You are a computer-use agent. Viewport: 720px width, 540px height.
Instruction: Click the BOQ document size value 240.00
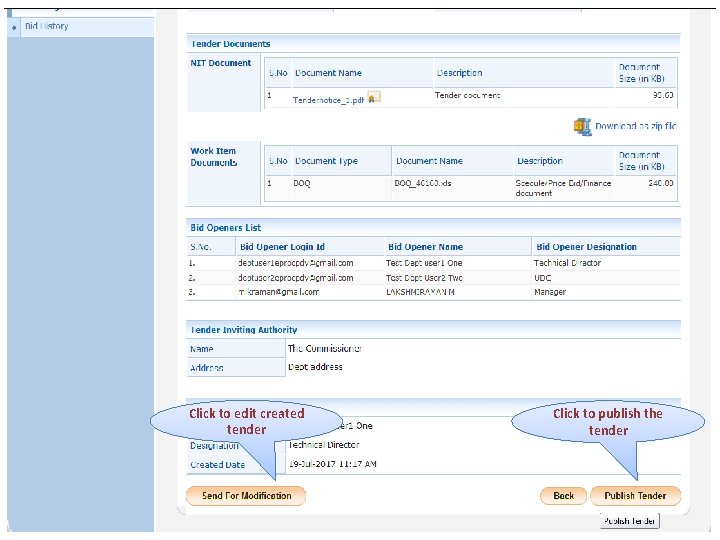click(661, 183)
